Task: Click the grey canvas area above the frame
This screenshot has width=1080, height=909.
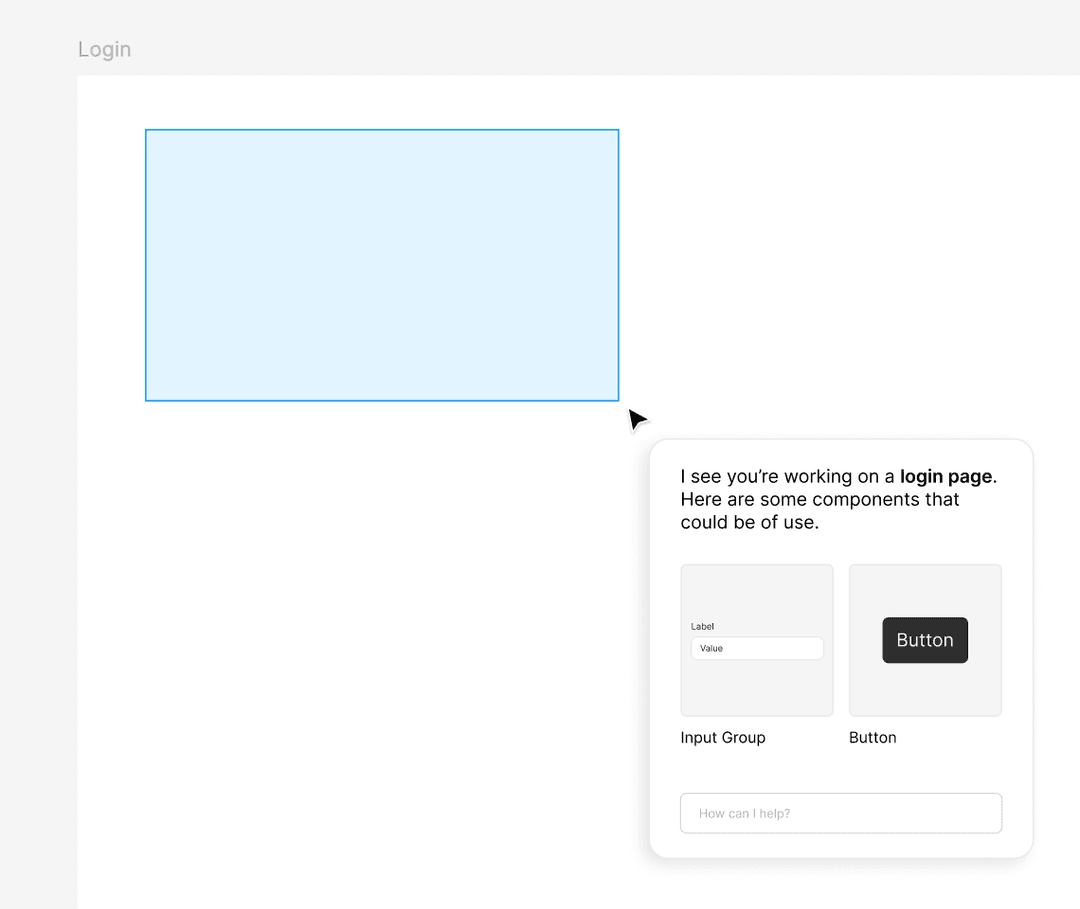Action: click(x=600, y=35)
